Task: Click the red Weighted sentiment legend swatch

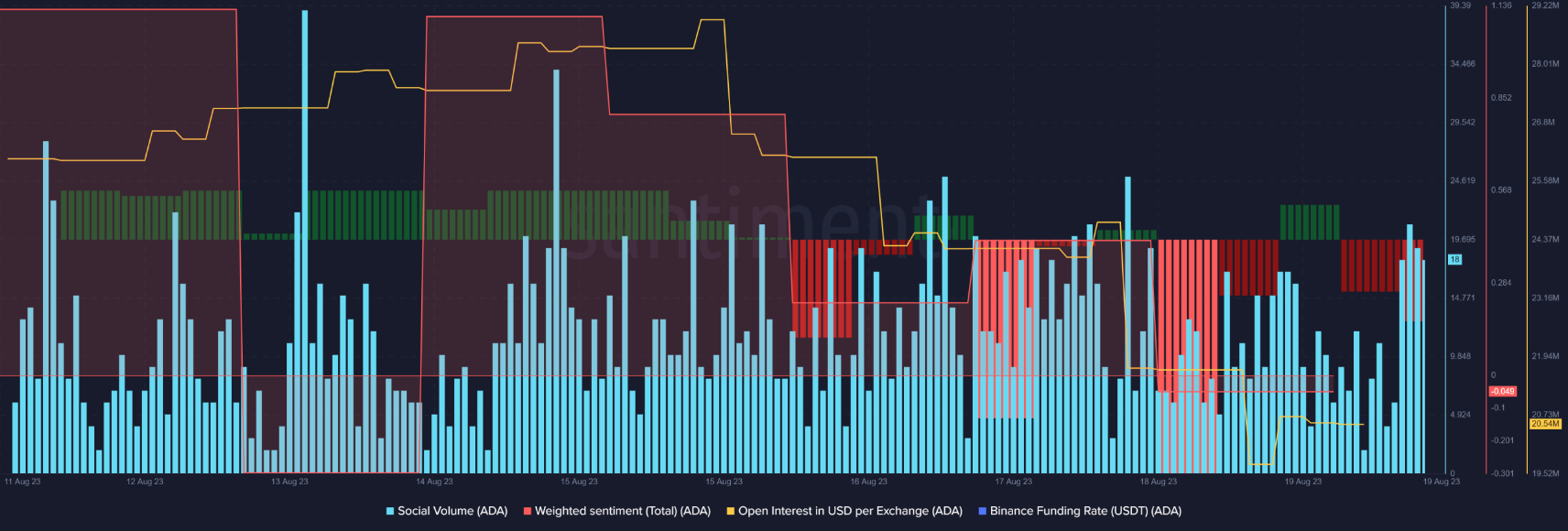Action: coord(528,511)
